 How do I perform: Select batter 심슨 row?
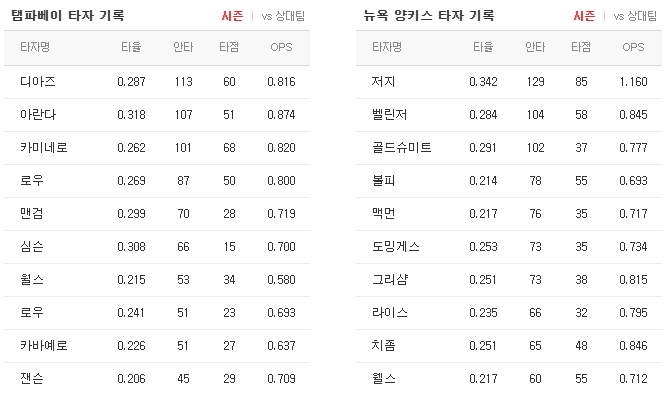[x=157, y=247]
